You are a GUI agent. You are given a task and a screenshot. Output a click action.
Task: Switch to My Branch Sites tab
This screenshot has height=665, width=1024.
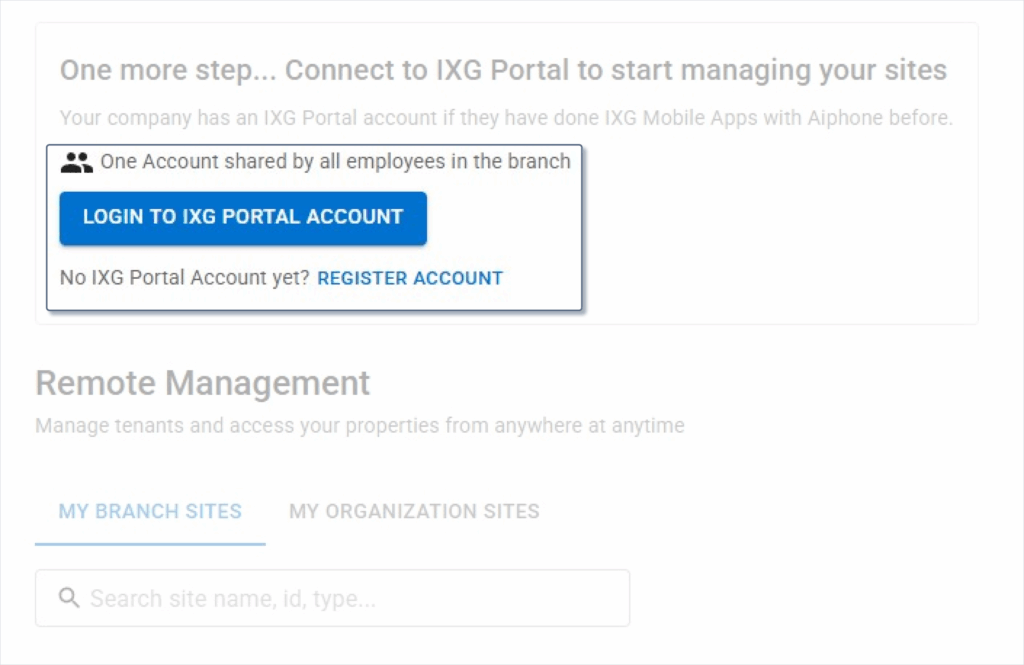(150, 511)
